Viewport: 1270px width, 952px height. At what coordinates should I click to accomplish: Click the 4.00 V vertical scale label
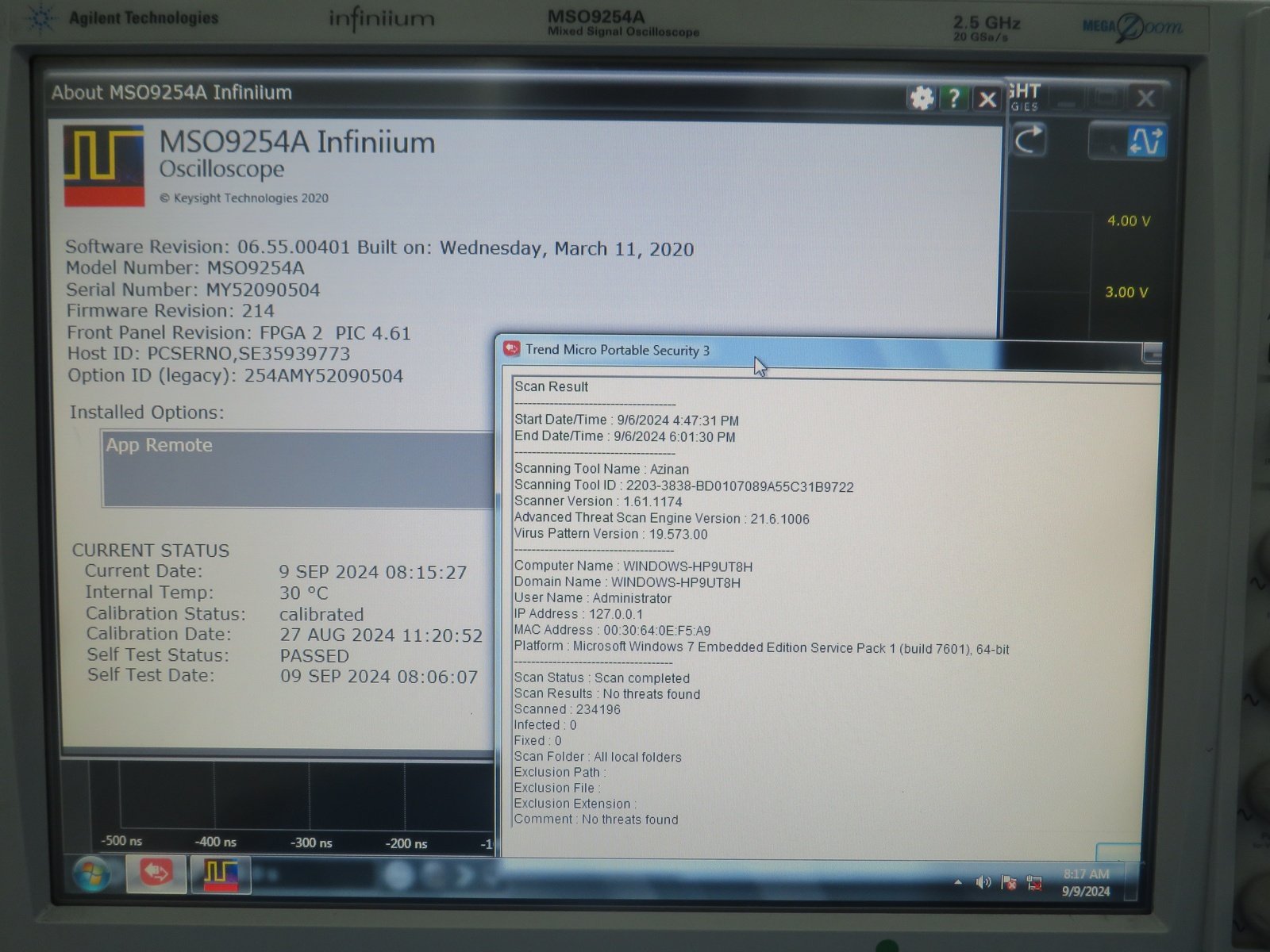1129,221
